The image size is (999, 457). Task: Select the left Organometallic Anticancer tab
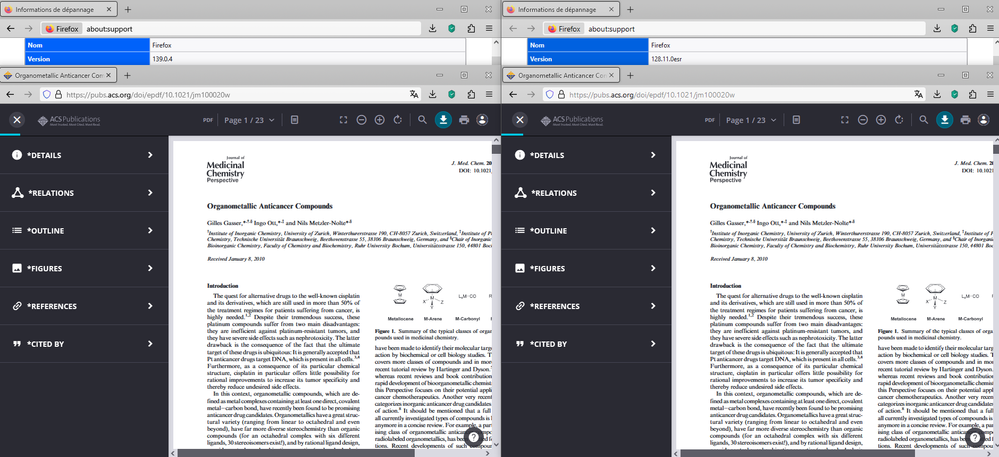pyautogui.click(x=59, y=75)
